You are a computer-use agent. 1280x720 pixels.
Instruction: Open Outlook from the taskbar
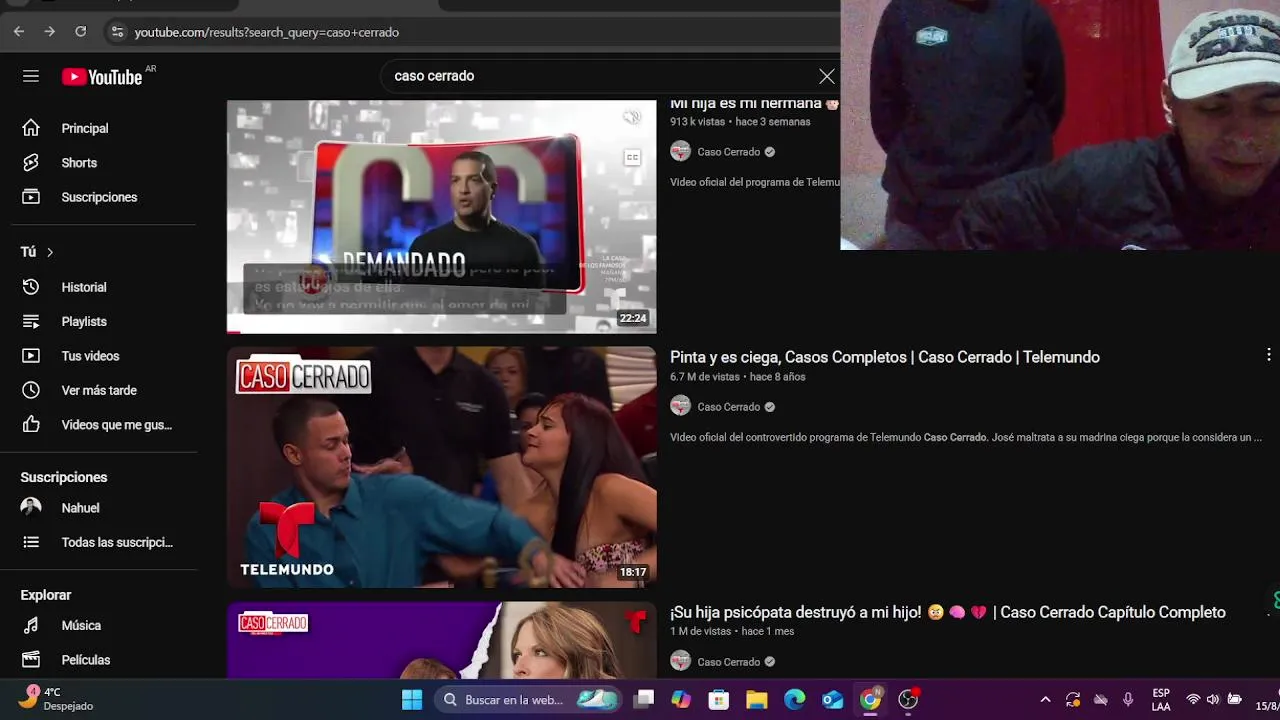tap(833, 699)
